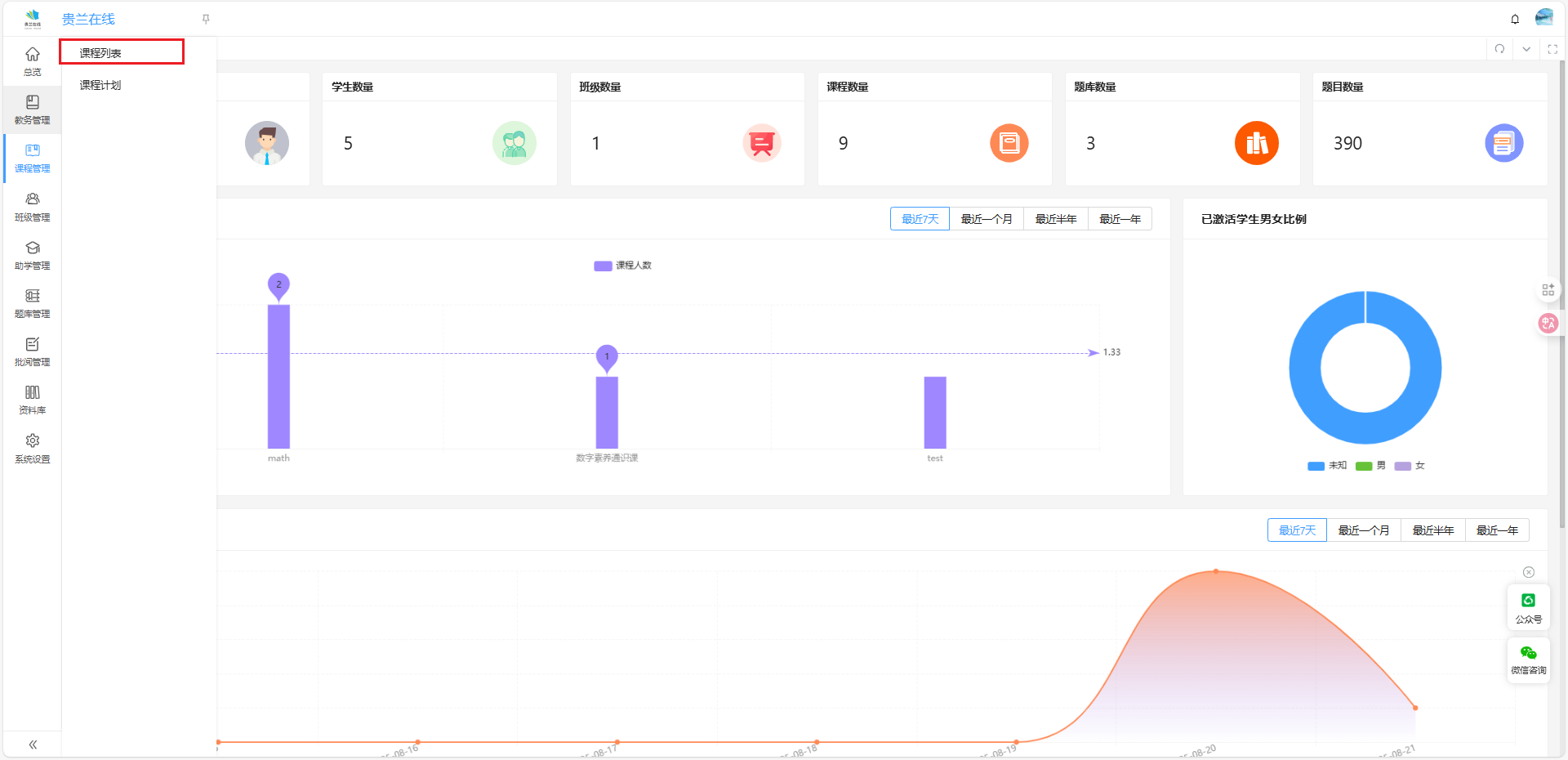Expand the tab options dropdown chevron

tap(1526, 49)
